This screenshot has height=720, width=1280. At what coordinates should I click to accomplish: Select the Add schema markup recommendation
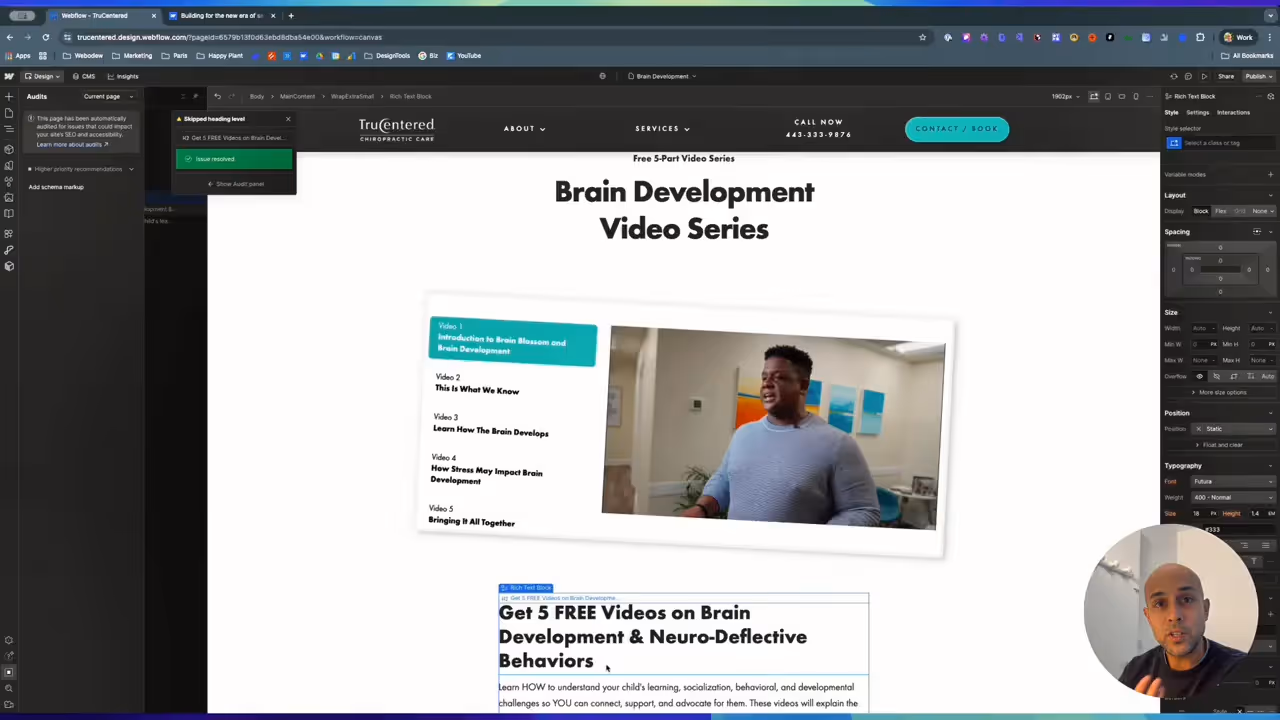coord(56,187)
